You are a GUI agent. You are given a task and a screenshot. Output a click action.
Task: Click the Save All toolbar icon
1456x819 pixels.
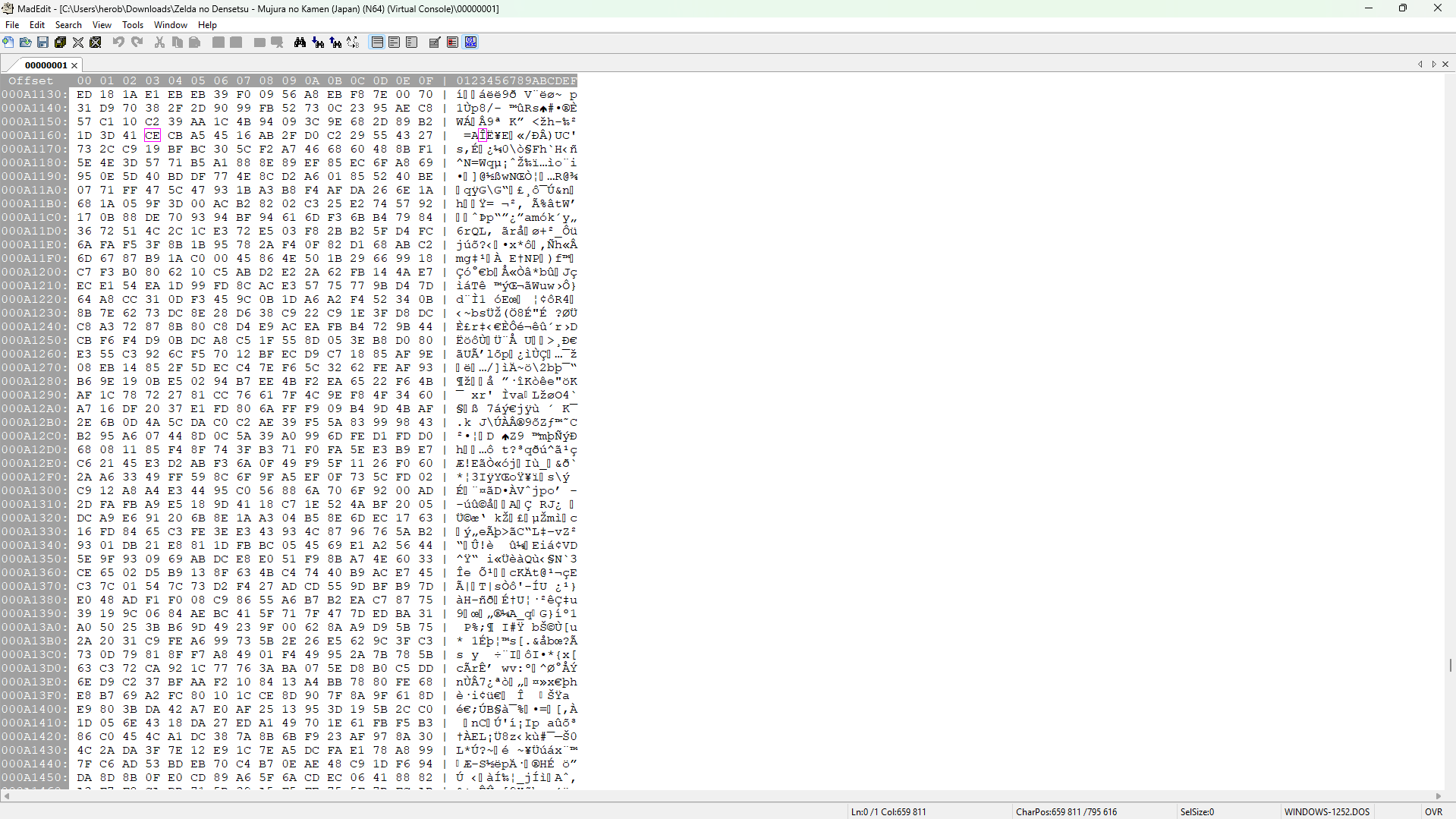(x=61, y=43)
